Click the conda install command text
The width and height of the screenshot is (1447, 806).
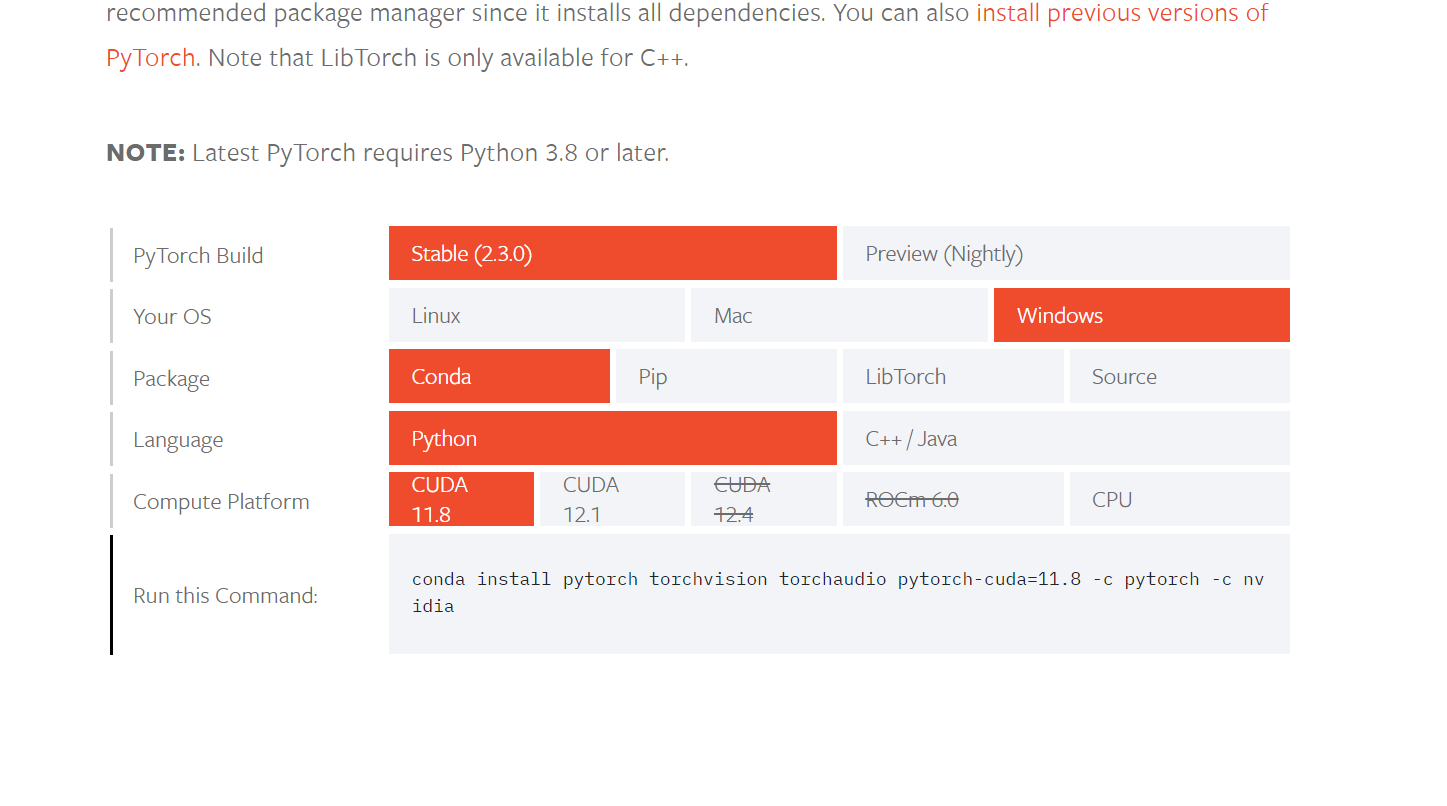click(838, 592)
